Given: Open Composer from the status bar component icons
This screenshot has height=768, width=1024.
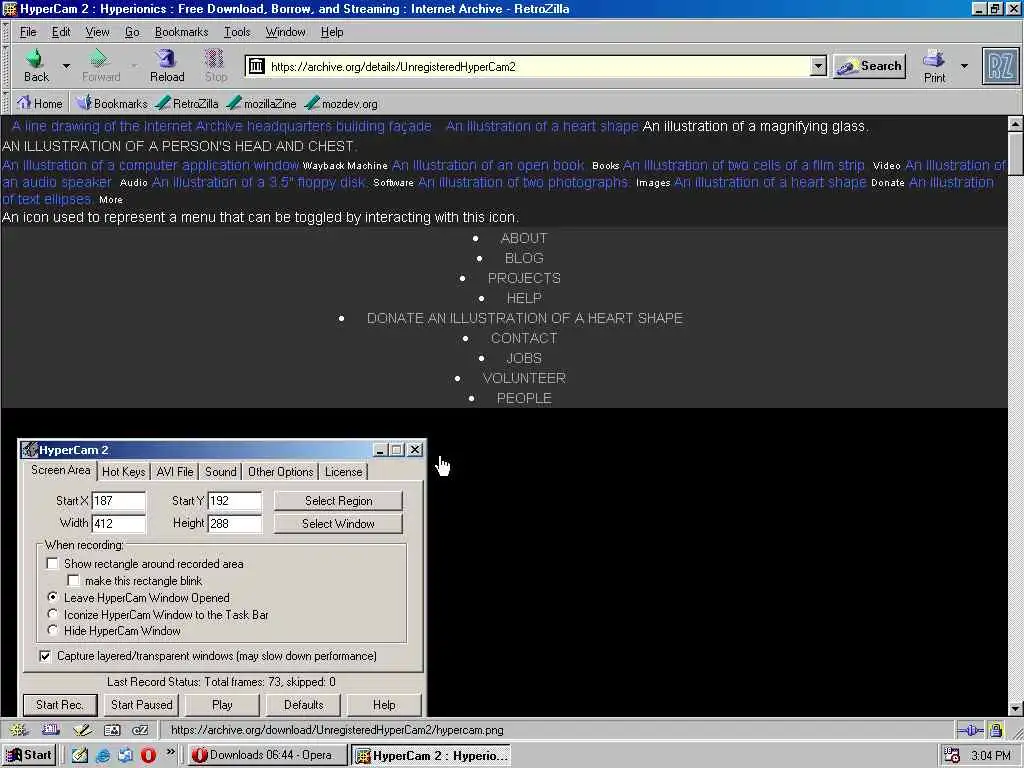Looking at the screenshot, I should click(82, 729).
